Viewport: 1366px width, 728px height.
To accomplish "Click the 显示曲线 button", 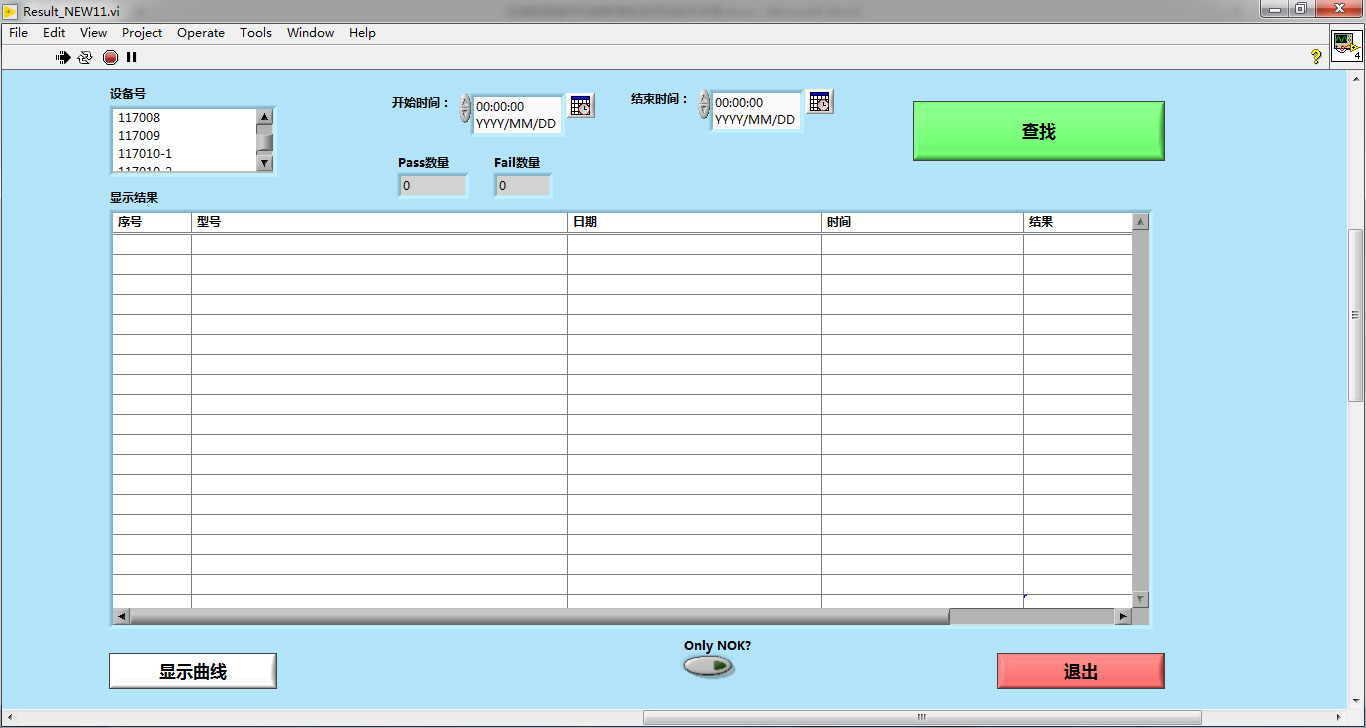I will pos(193,671).
